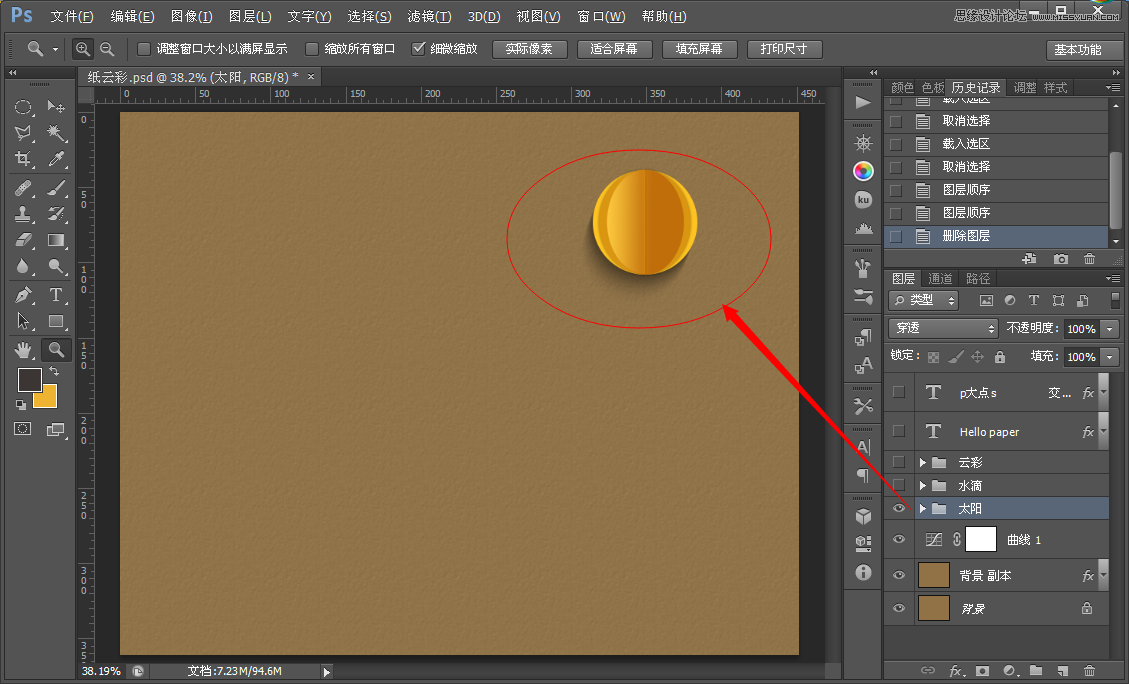Image resolution: width=1129 pixels, height=684 pixels.
Task: Hide the 曲线 1 adjustment layer
Action: (899, 539)
